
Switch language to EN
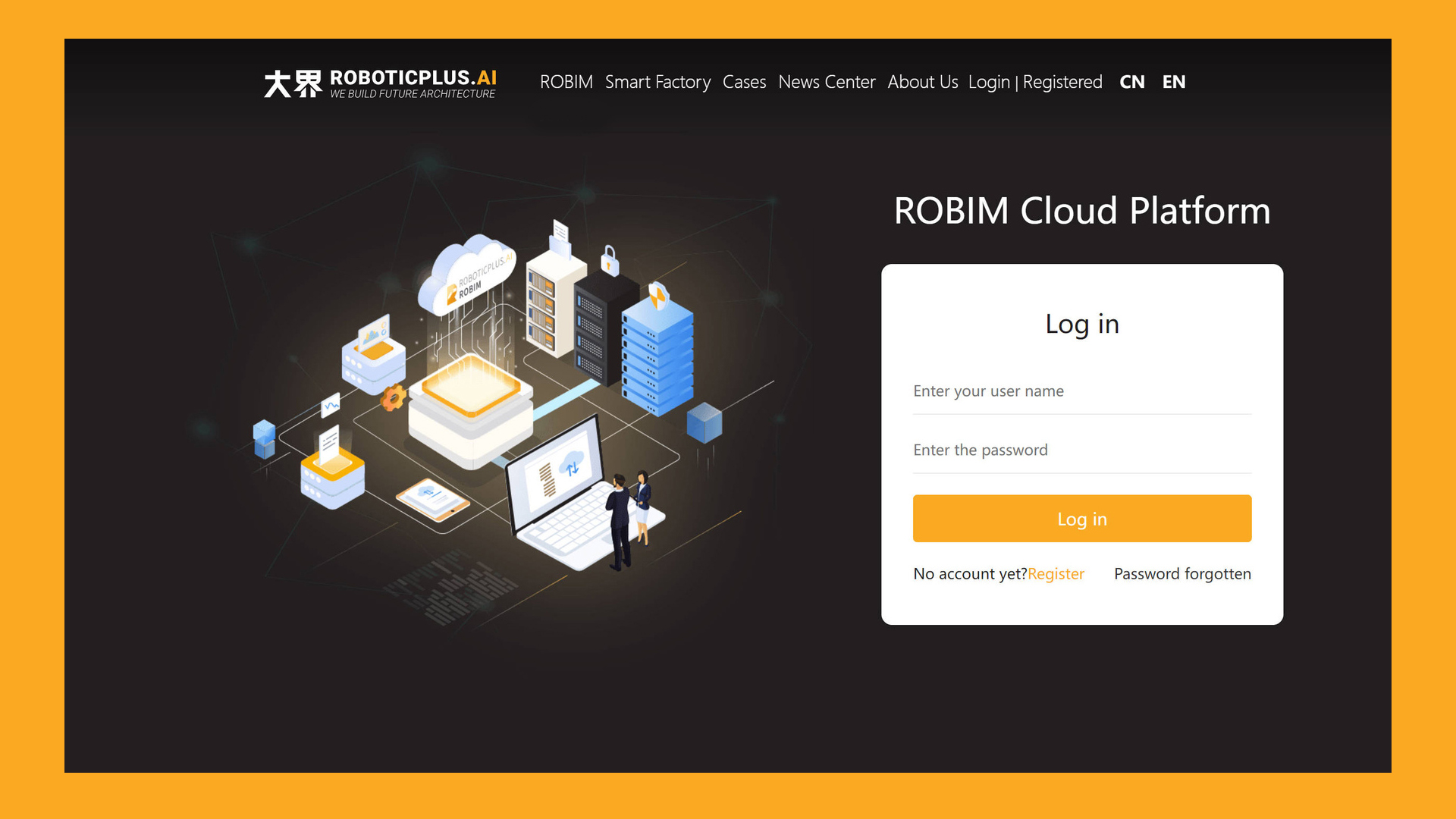click(x=1173, y=82)
